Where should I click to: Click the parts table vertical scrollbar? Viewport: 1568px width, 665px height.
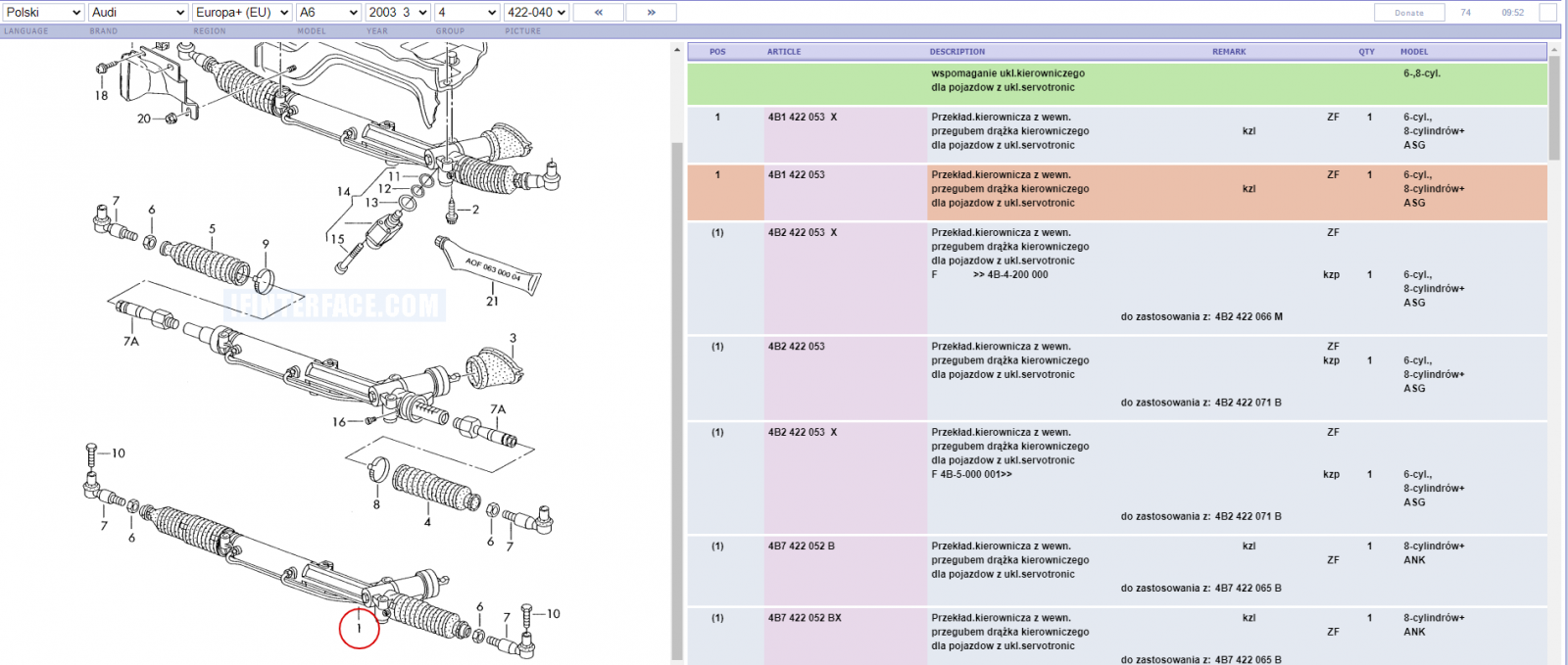tap(1554, 353)
